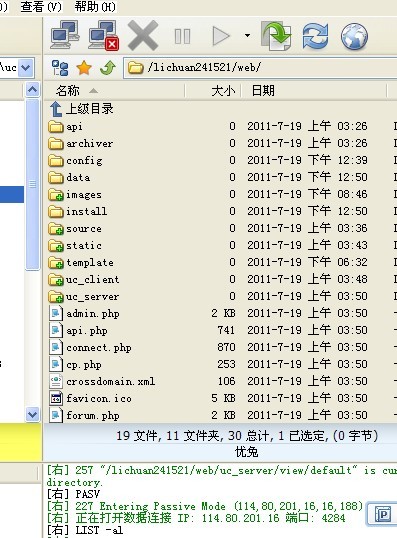Screen dimensions: 397x538
Task: Open the 帮助(H) menu
Action: [x=95, y=7]
